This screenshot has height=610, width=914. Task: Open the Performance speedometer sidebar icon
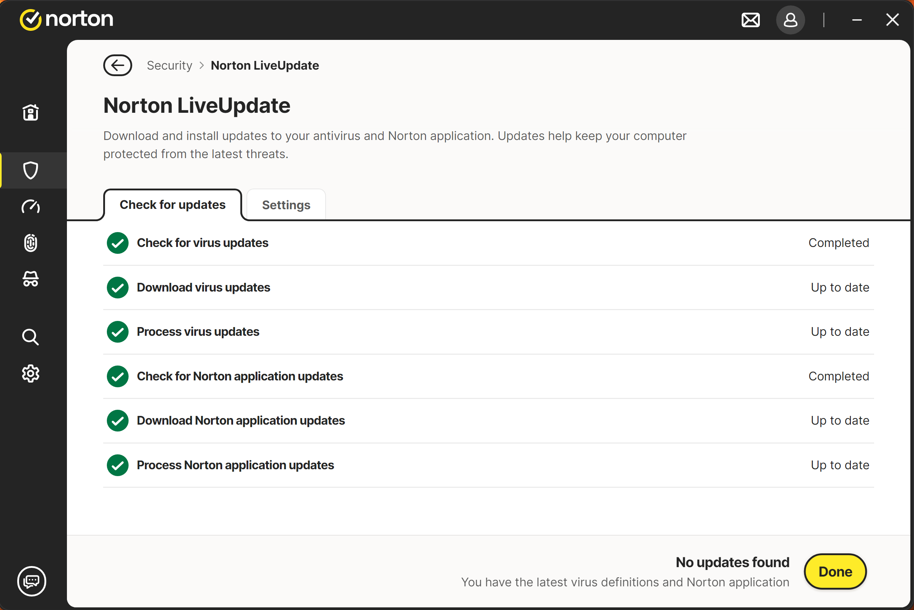tap(31, 207)
